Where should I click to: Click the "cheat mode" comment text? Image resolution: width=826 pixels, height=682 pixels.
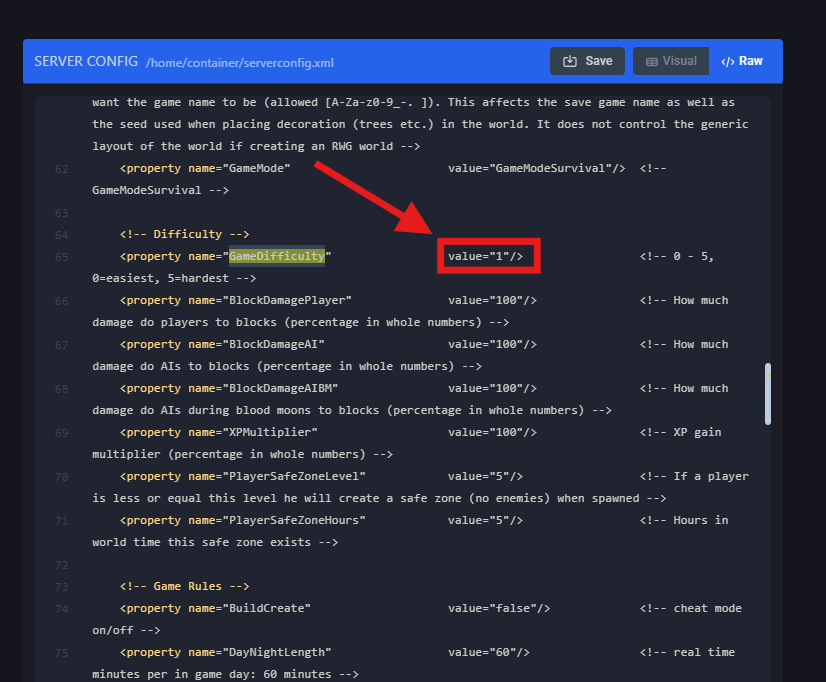(x=707, y=608)
